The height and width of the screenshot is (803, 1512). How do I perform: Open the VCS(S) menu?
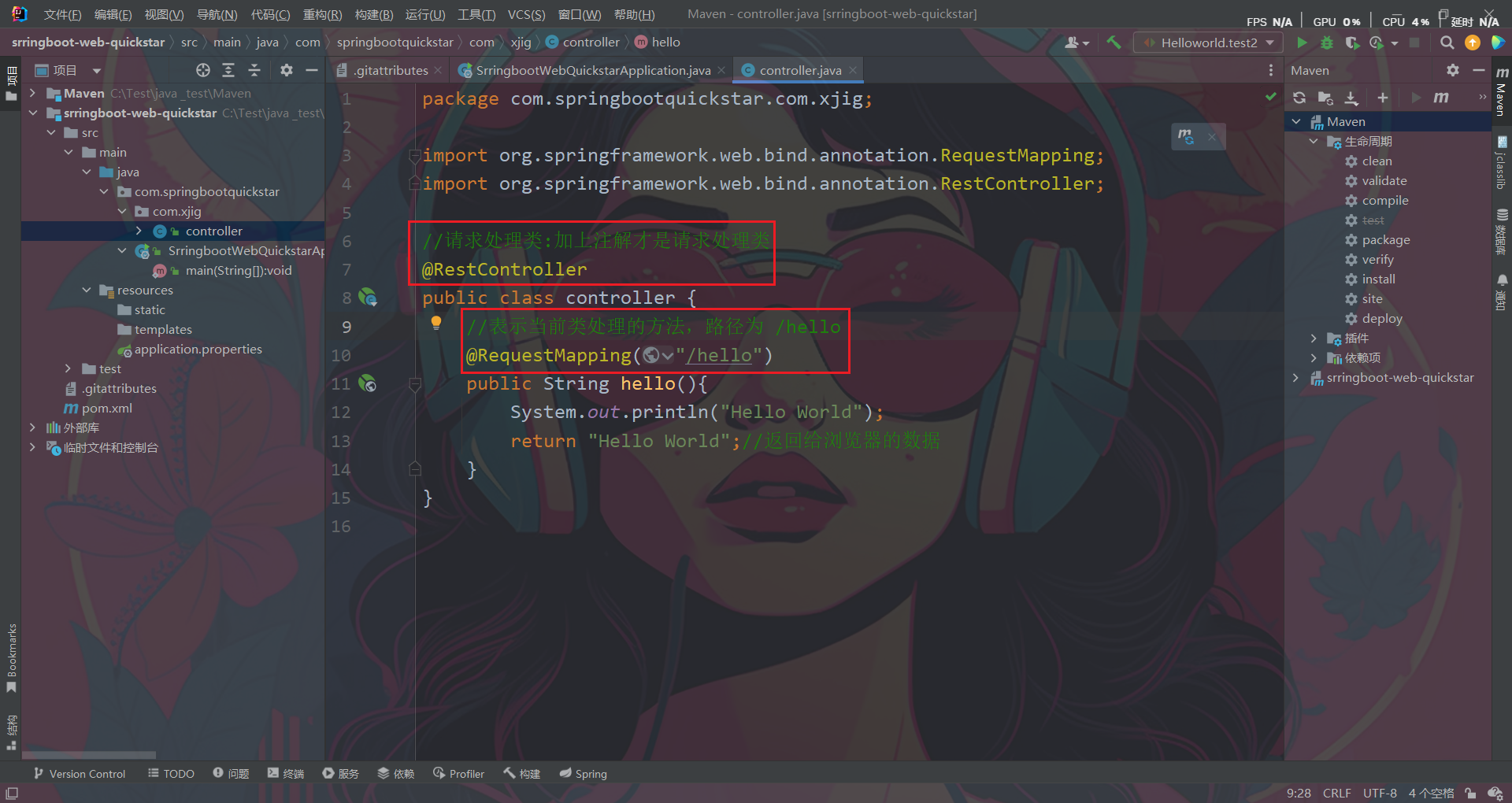526,14
